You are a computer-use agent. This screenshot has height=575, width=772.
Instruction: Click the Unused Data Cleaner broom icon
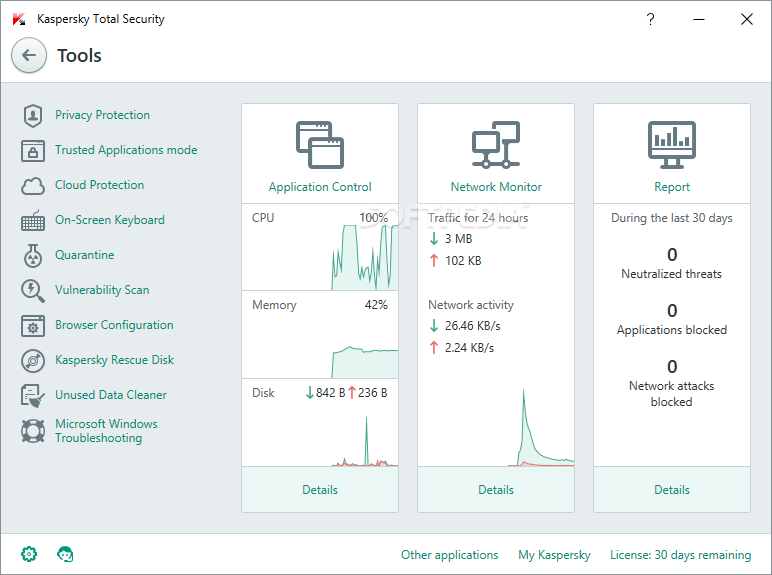(33, 396)
